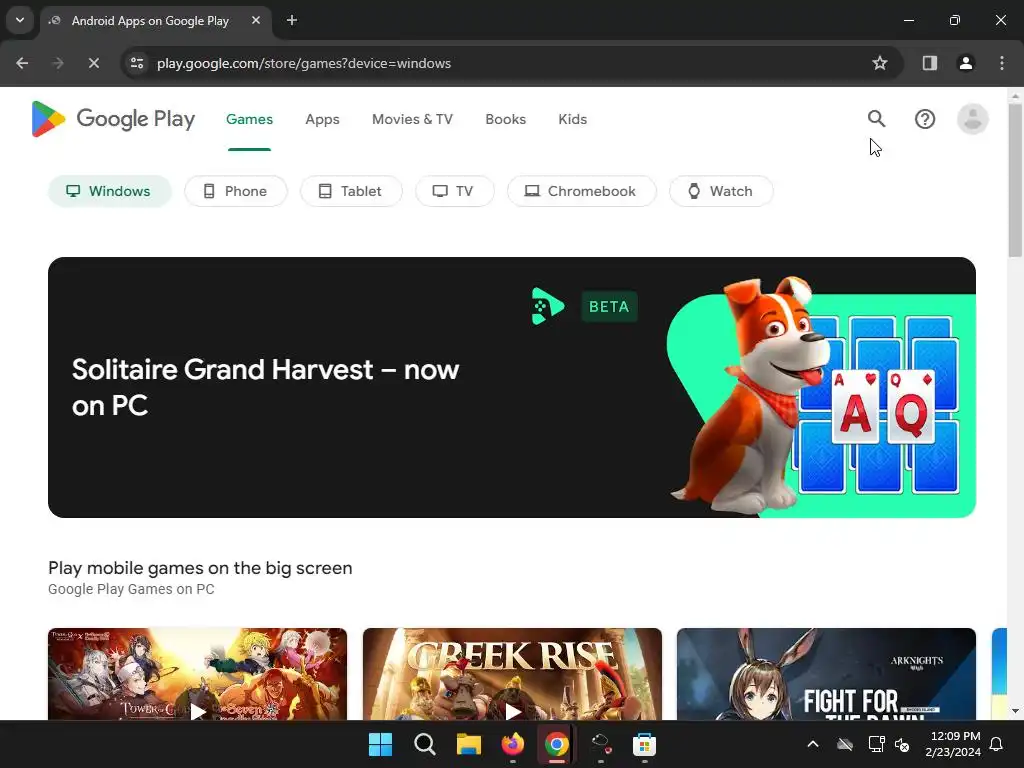Screen dimensions: 1024x768
Task: Select the Windows device filter chip
Action: (110, 191)
